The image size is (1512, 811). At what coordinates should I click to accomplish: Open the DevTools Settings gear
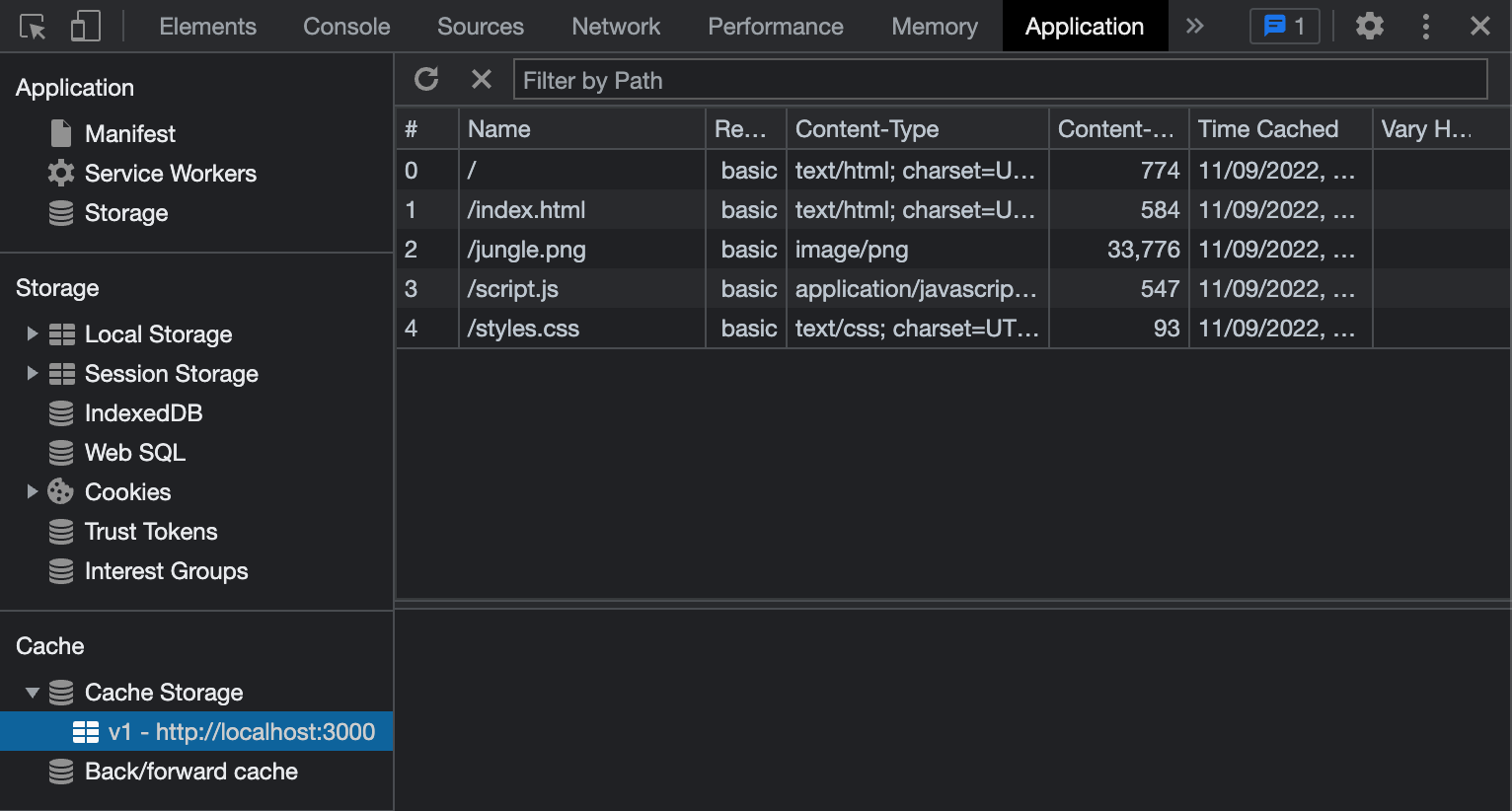[x=1370, y=27]
